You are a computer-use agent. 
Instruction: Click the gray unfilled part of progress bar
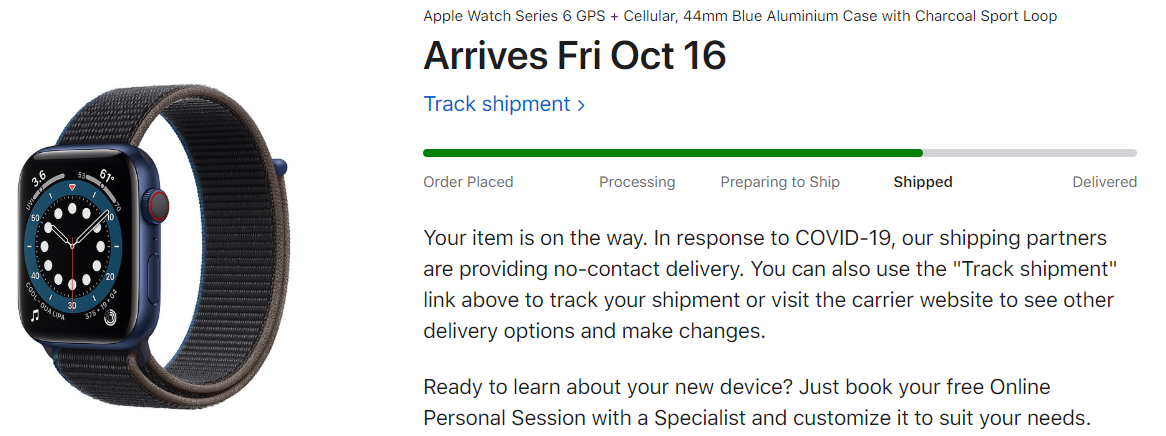point(1030,153)
